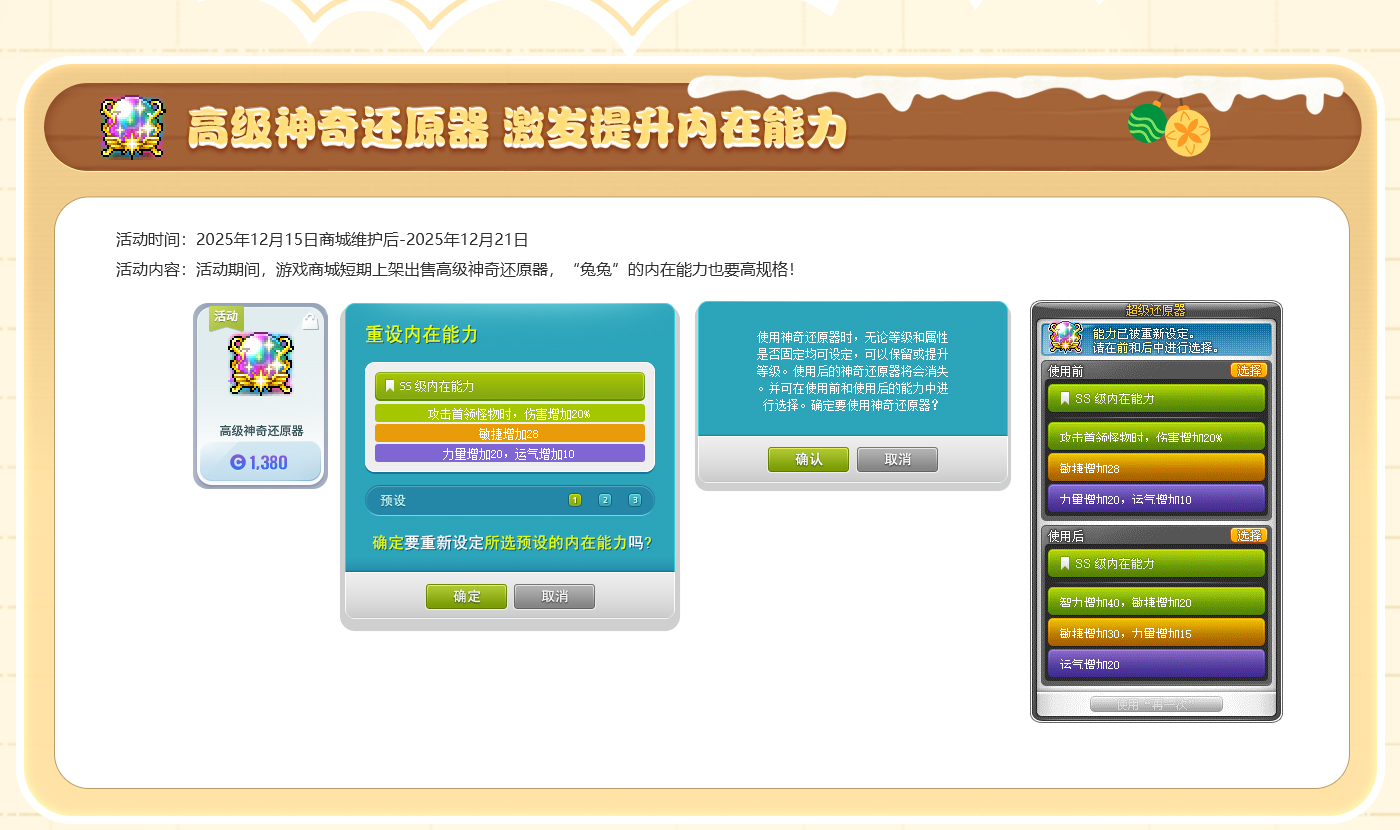Click bookmark icon in 使用后 SS rank bar
The width and height of the screenshot is (1400, 830).
pos(1064,563)
